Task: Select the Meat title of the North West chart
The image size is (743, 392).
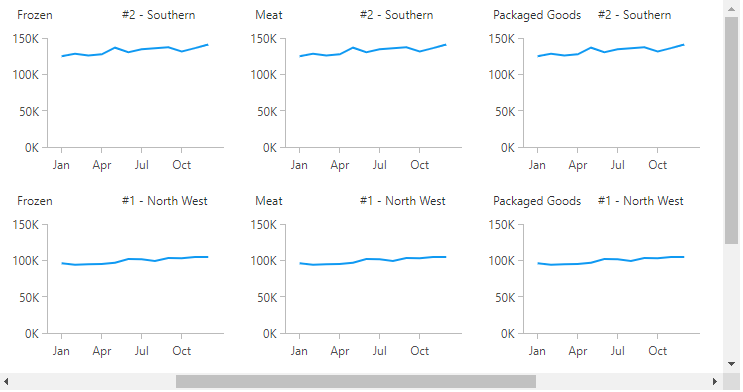Action: [269, 201]
